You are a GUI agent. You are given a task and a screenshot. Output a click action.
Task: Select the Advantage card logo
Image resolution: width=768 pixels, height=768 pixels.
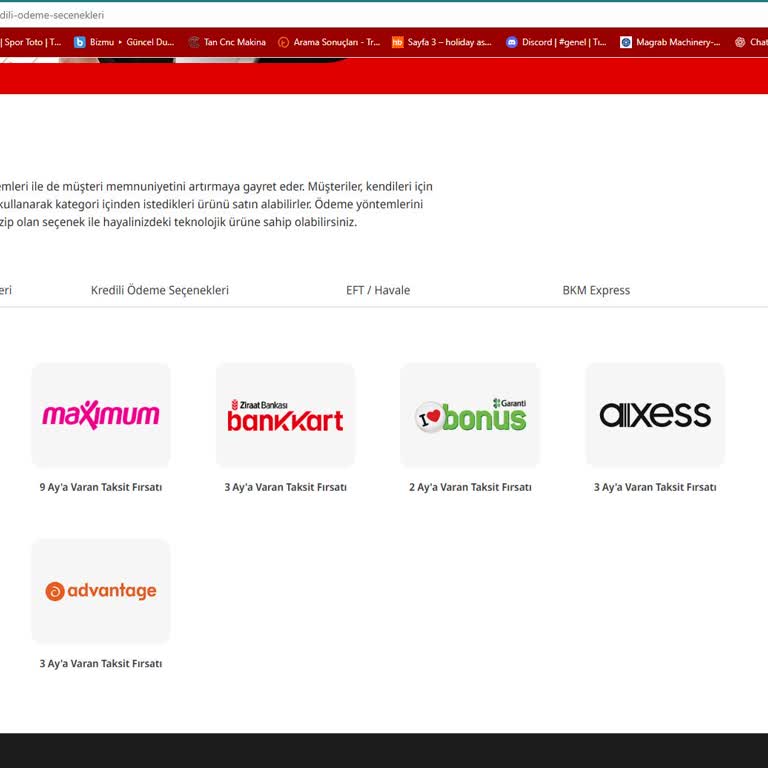click(x=101, y=591)
